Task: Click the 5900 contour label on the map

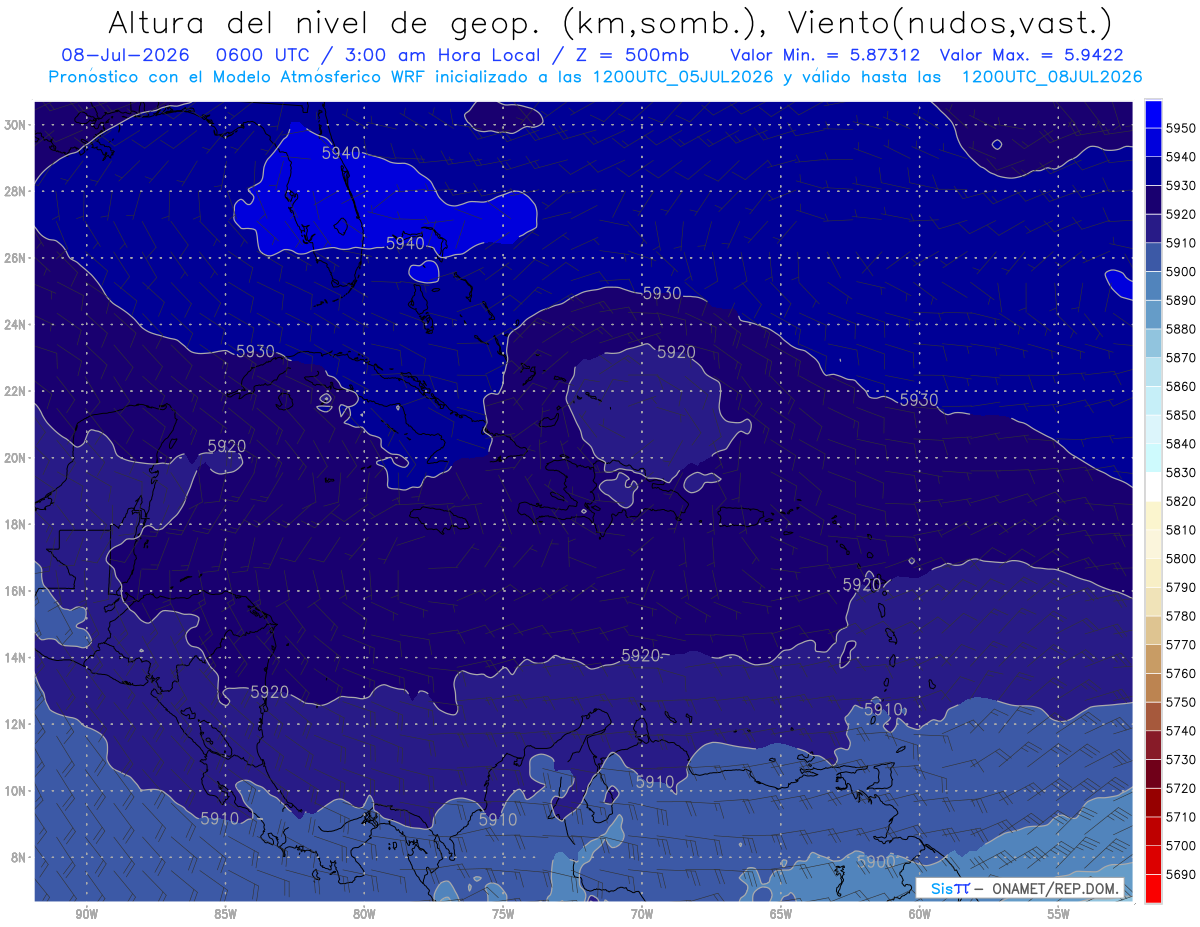Action: (x=876, y=861)
